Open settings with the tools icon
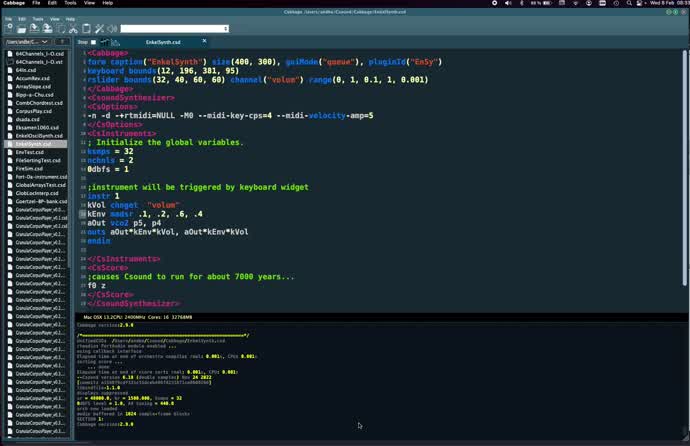This screenshot has height=446, width=690. point(99,29)
